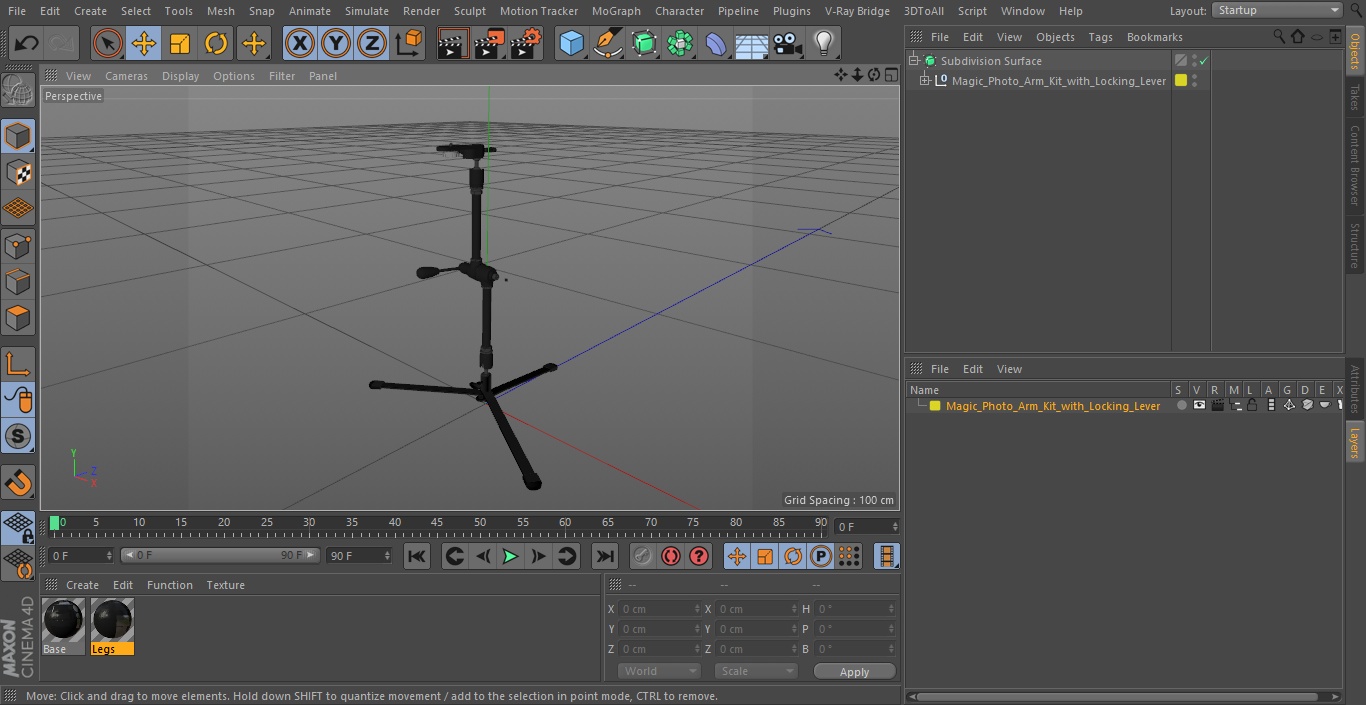Open material manager Create menu
The image size is (1366, 705).
point(82,585)
